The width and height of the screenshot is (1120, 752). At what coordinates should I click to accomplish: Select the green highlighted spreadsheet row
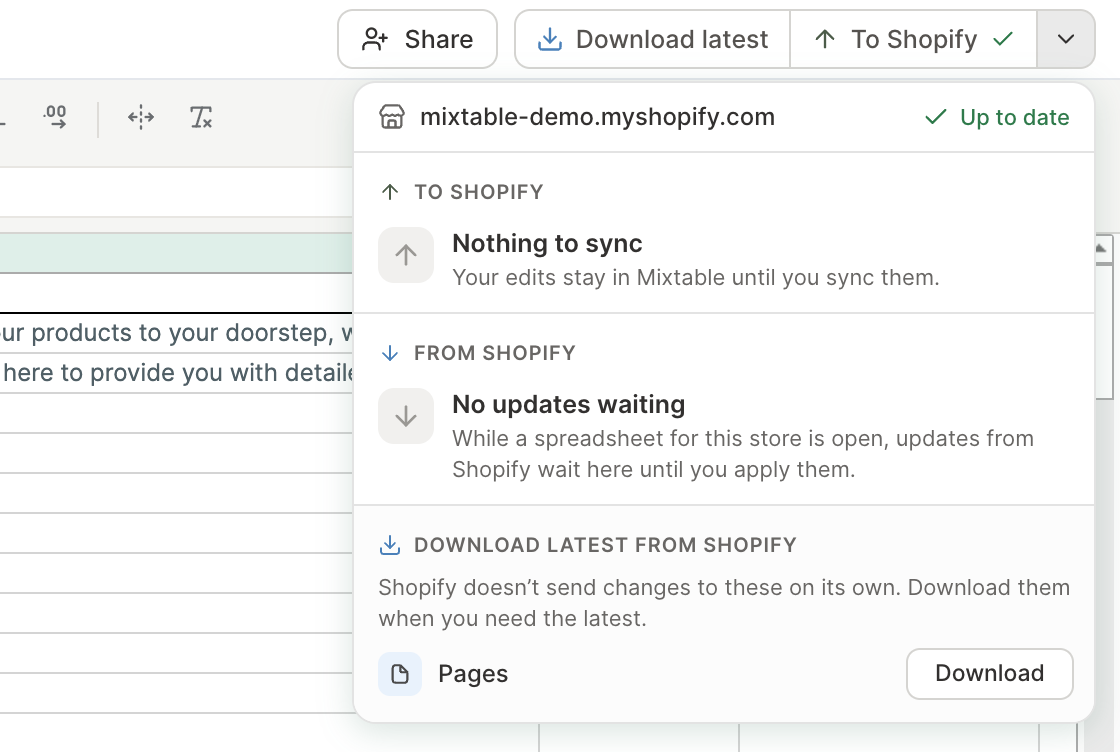click(x=176, y=254)
